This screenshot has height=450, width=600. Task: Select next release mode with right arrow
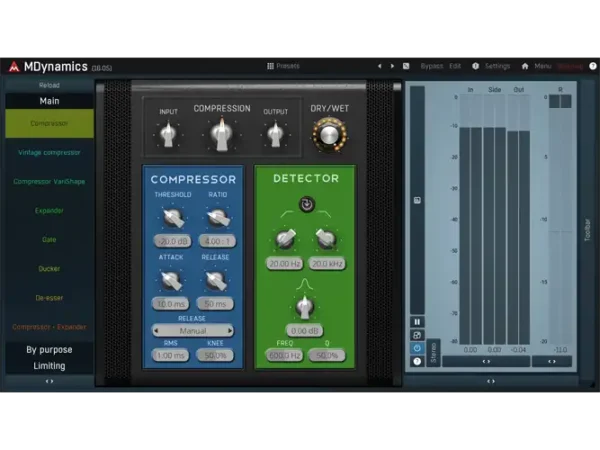[230, 331]
